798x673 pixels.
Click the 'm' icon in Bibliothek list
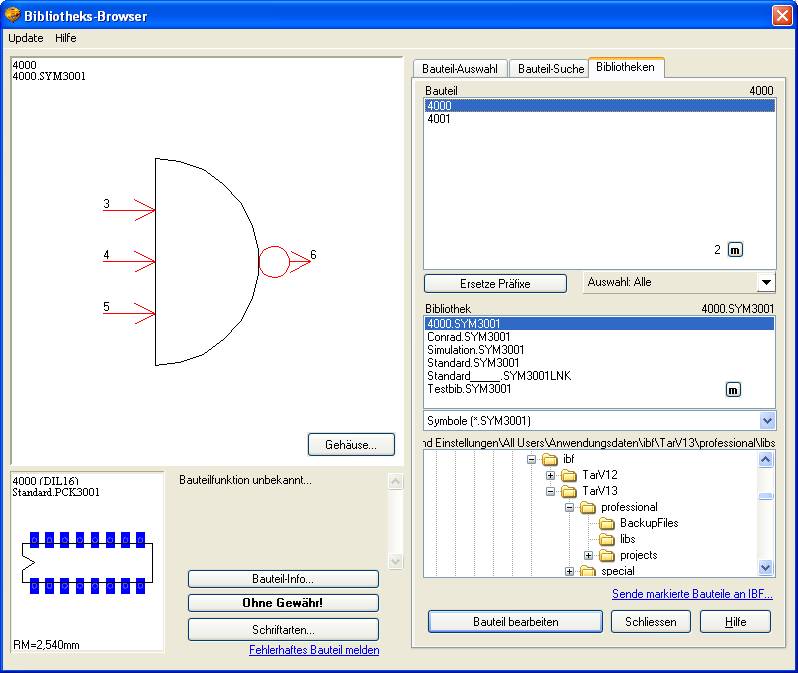click(x=733, y=390)
